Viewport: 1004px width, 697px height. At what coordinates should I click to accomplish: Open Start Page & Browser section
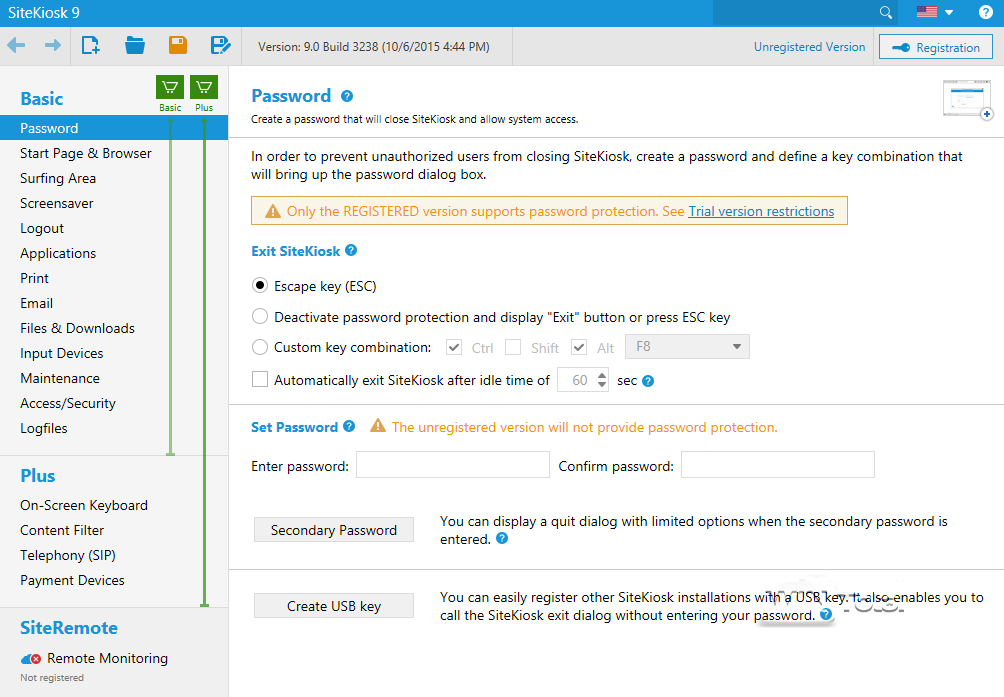click(x=86, y=153)
